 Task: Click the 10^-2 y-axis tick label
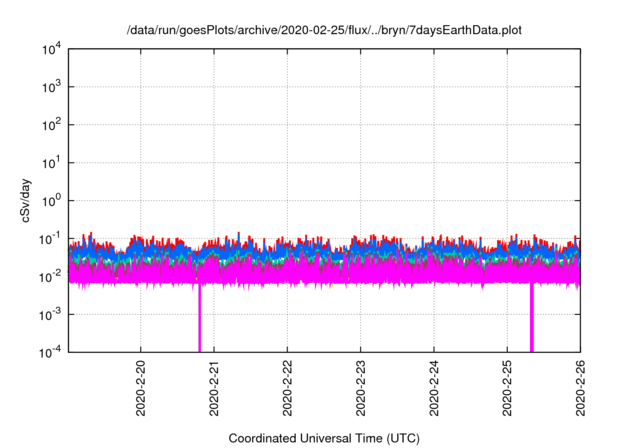(x=50, y=277)
